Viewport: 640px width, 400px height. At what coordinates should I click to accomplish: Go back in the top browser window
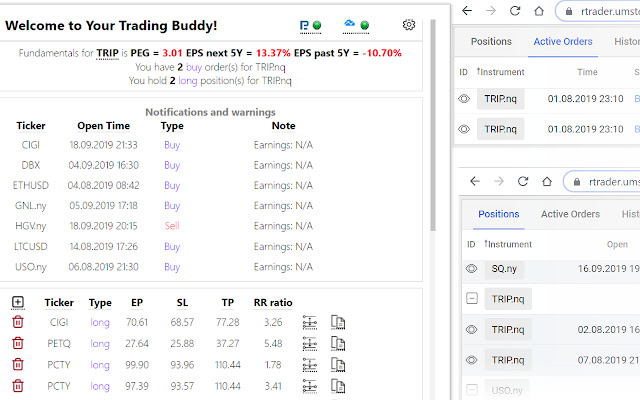coord(467,11)
